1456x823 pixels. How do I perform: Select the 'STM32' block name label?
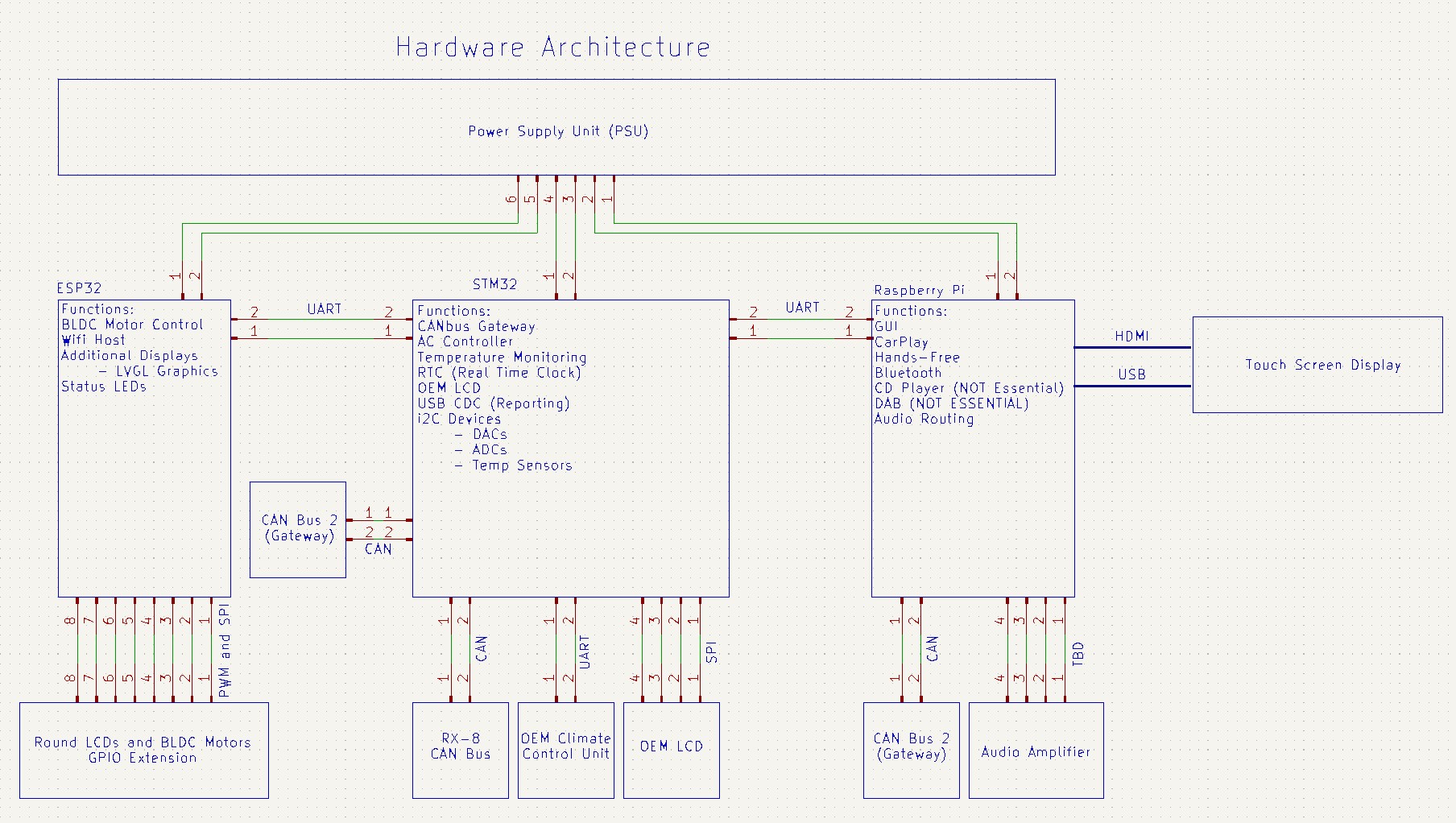click(494, 283)
